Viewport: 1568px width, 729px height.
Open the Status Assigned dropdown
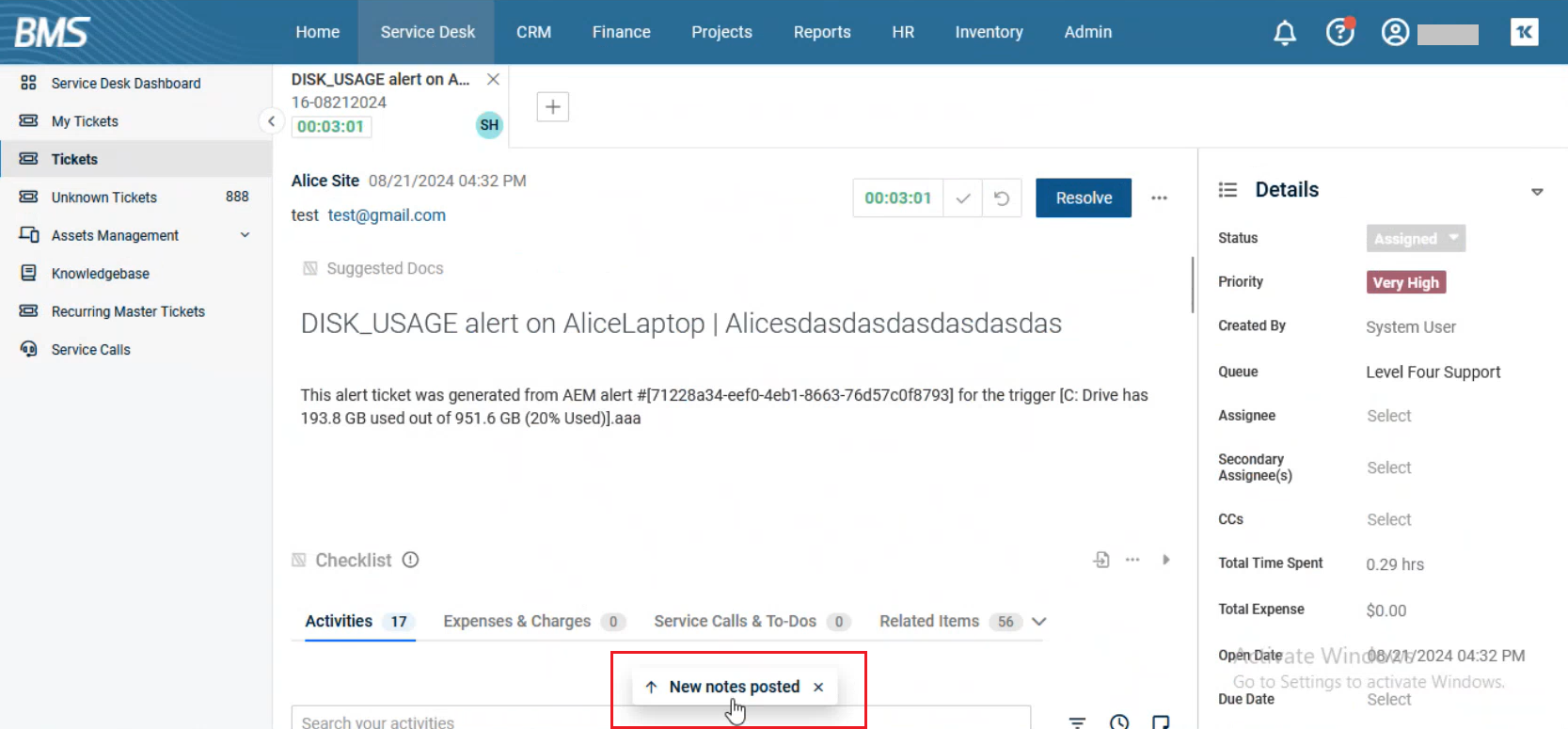pos(1415,239)
